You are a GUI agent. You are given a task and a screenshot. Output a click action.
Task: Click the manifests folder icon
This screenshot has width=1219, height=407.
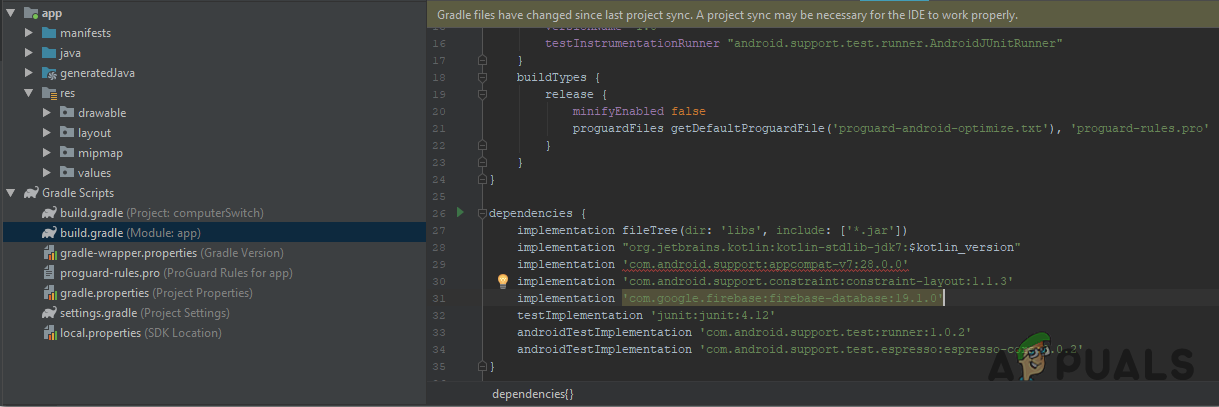(x=49, y=33)
